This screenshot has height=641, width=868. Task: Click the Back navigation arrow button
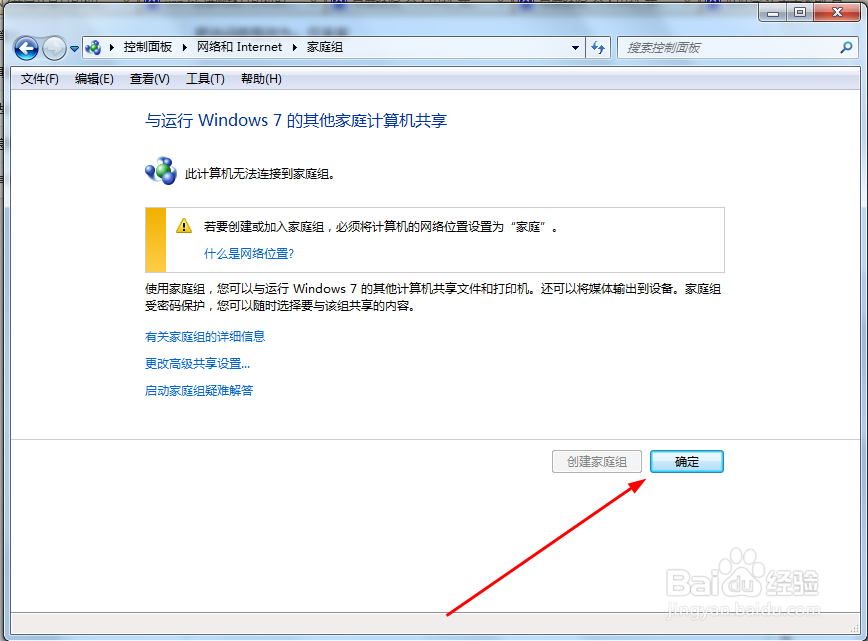point(26,48)
